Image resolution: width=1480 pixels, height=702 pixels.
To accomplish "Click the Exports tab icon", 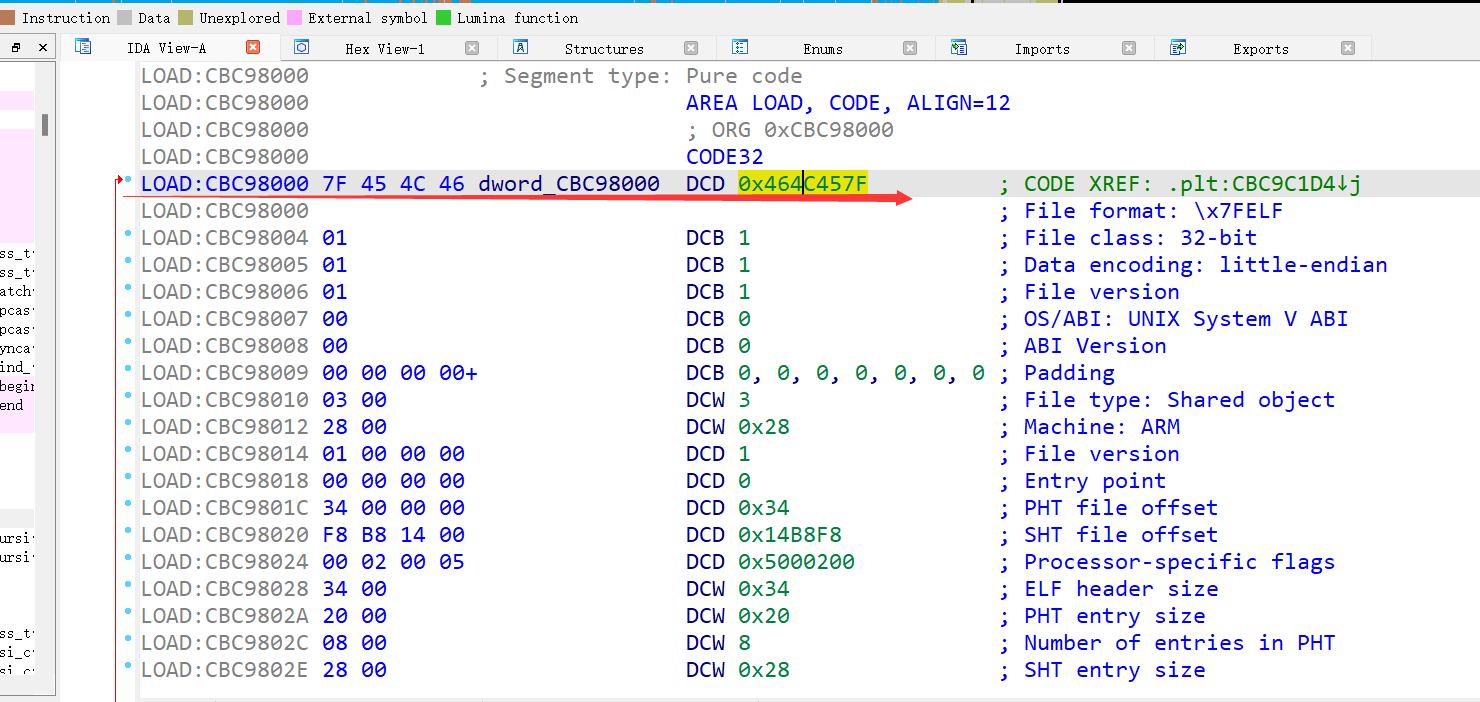I will 1178,47.
